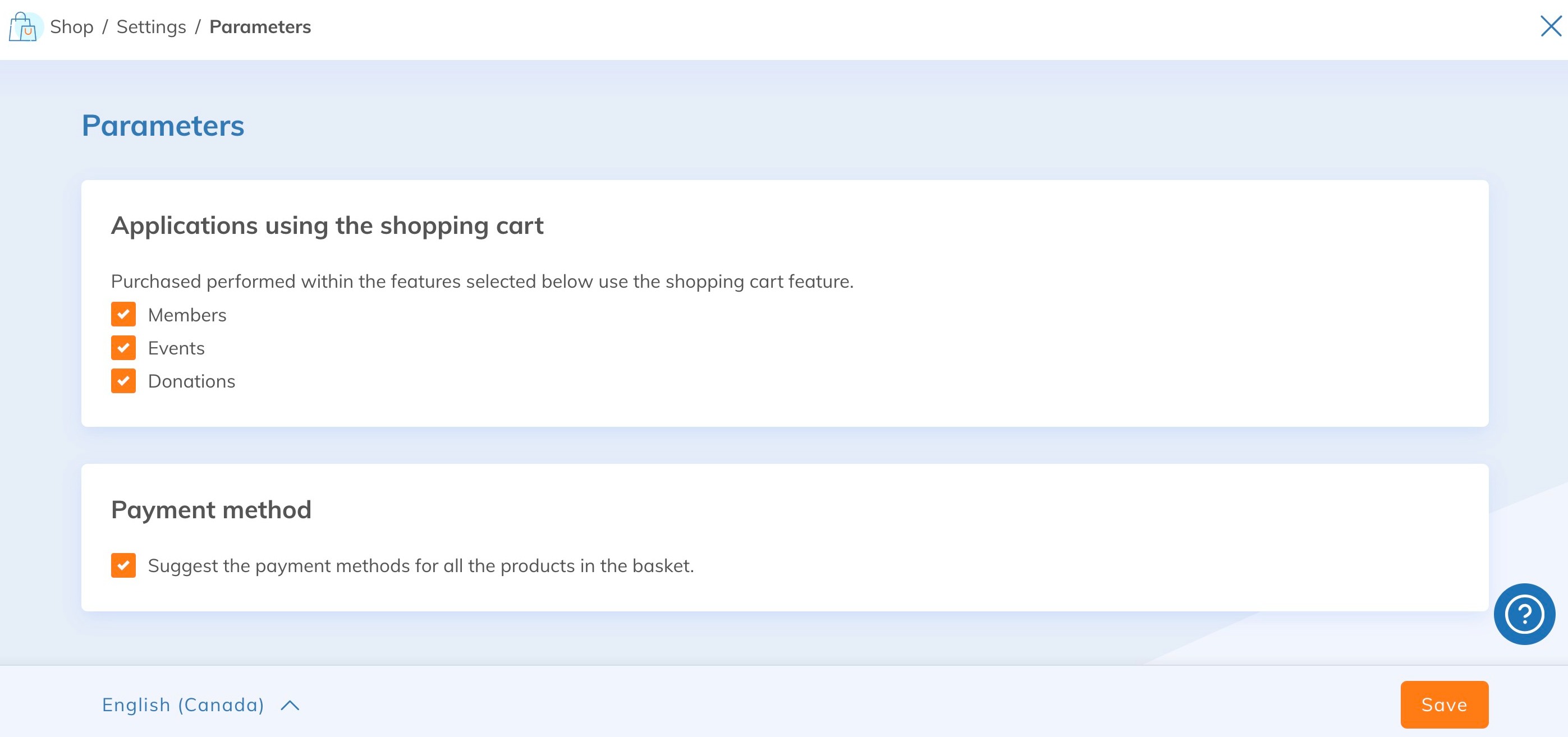
Task: Open Settings from the breadcrumb trail
Action: coord(151,26)
